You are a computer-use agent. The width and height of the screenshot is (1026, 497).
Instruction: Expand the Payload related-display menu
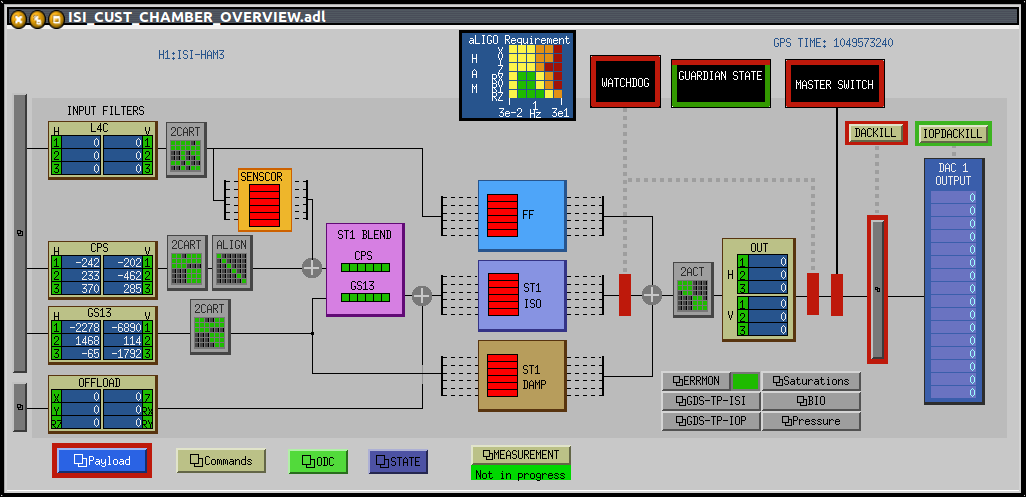[102, 460]
